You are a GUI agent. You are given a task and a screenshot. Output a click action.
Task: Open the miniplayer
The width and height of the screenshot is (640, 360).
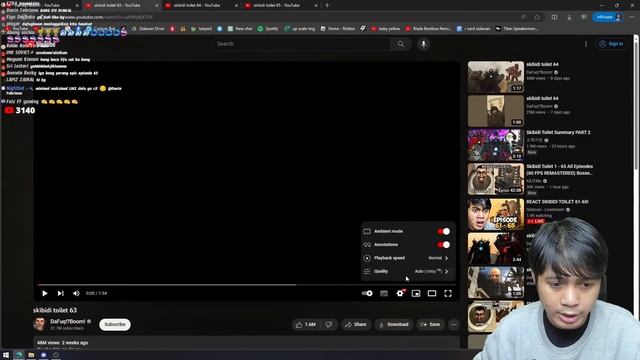(x=416, y=293)
